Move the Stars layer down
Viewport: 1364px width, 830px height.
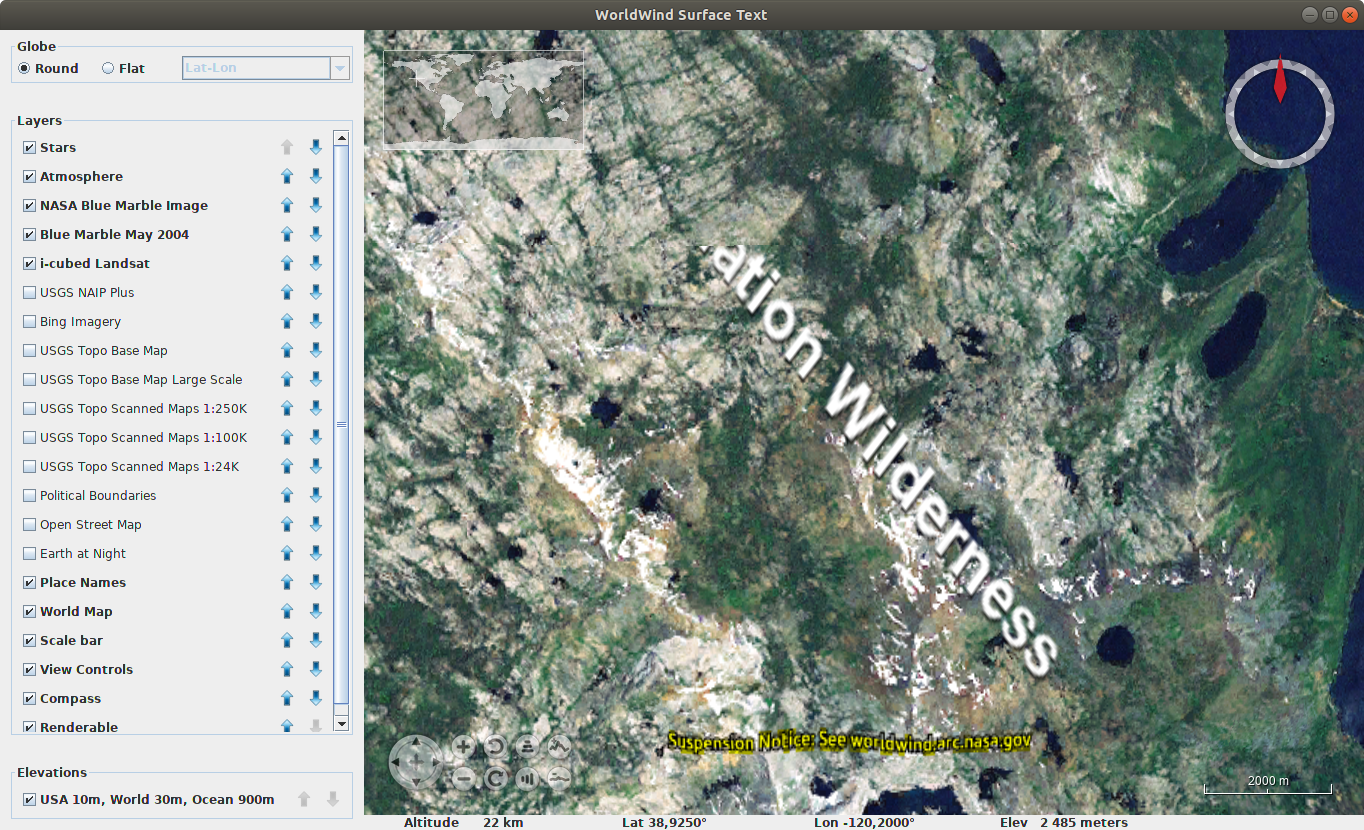pos(316,147)
